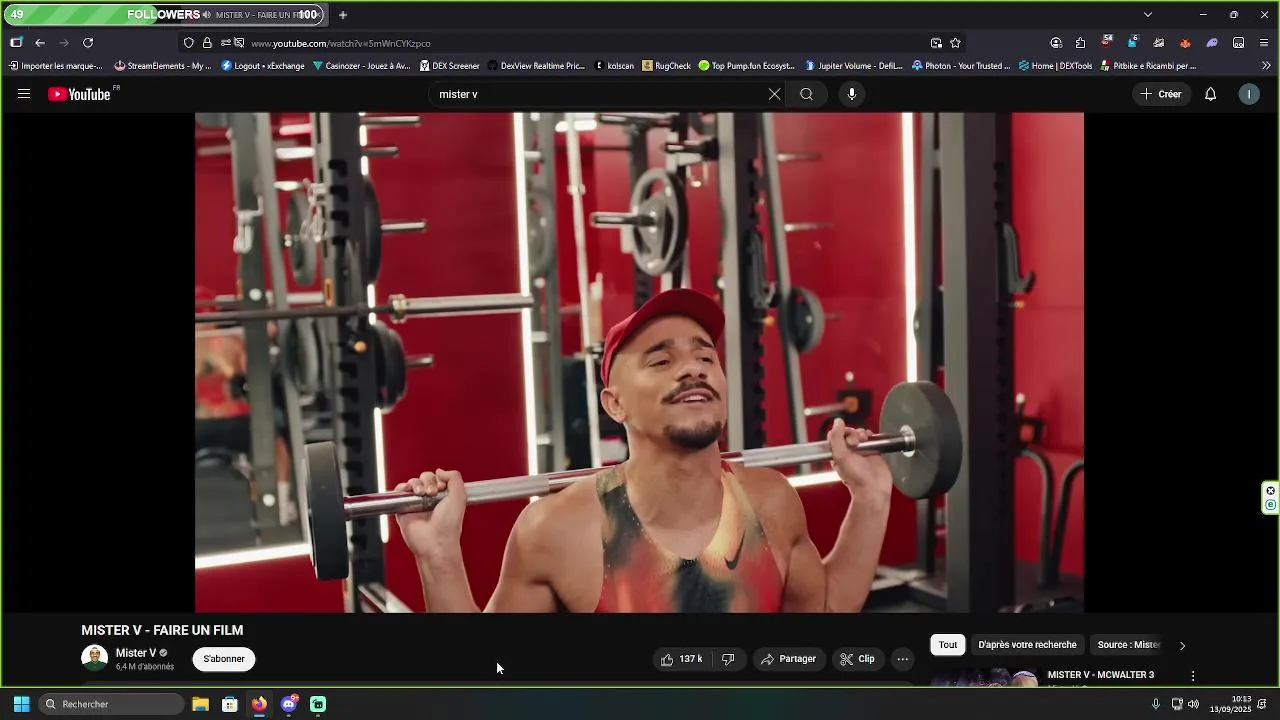Open the kolscan bookmark
Screen dimensions: 1280x720
614,66
